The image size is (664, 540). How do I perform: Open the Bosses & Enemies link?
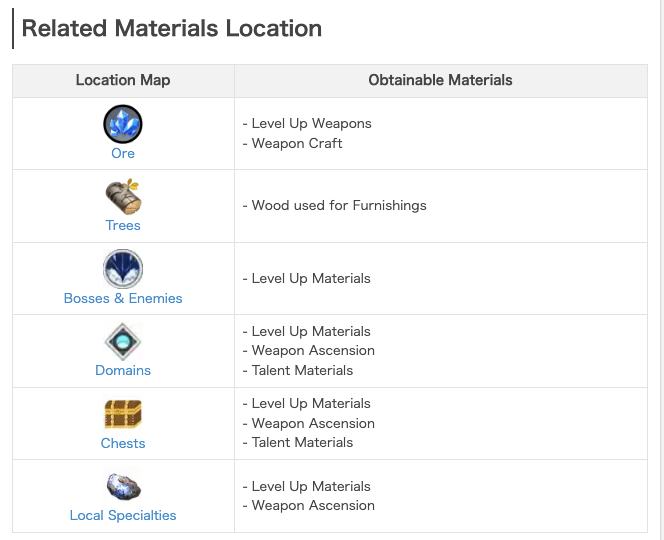[x=123, y=298]
